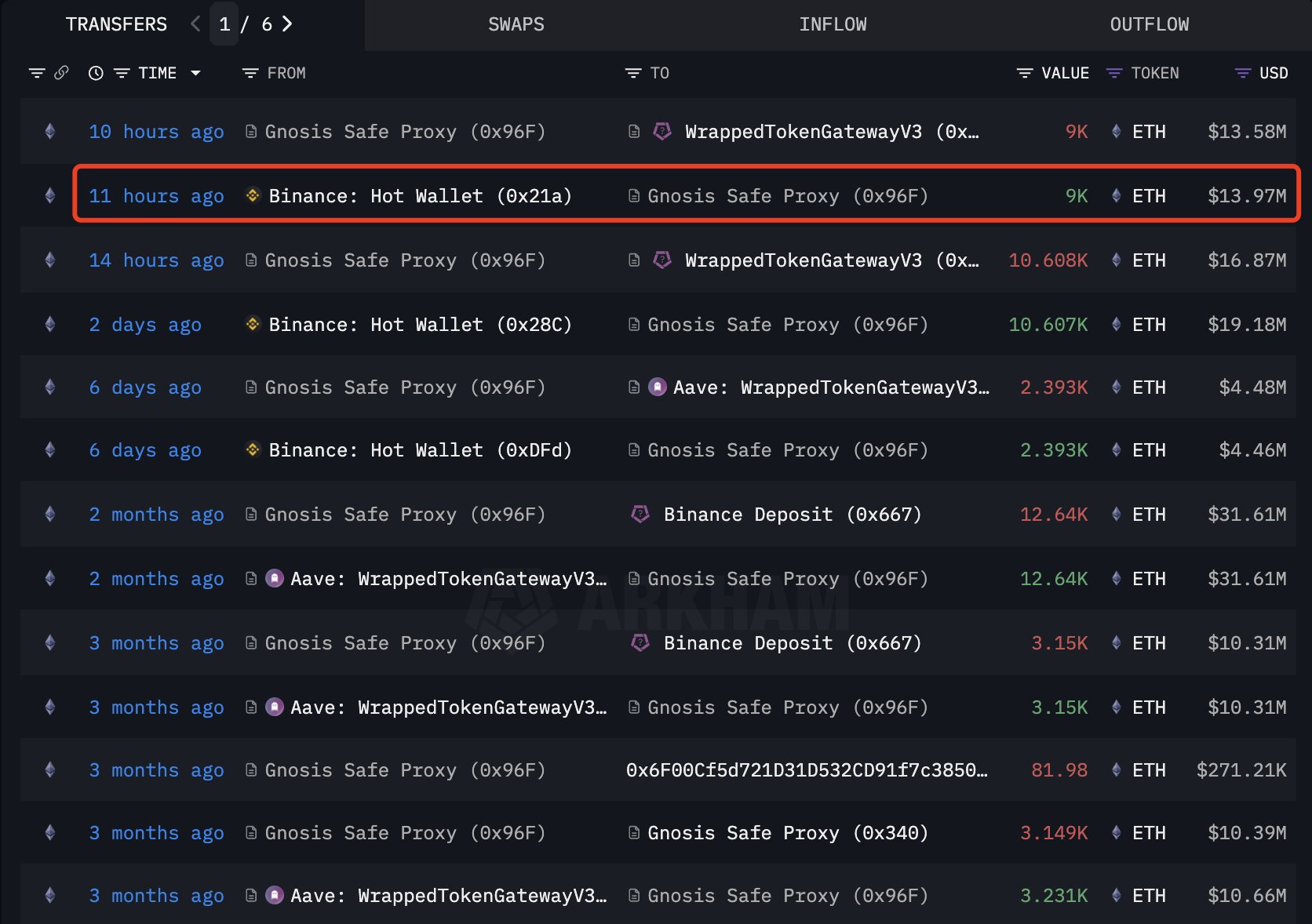Open the leftmost filter icon in header row
Screen dimensions: 1312x924
[36, 73]
